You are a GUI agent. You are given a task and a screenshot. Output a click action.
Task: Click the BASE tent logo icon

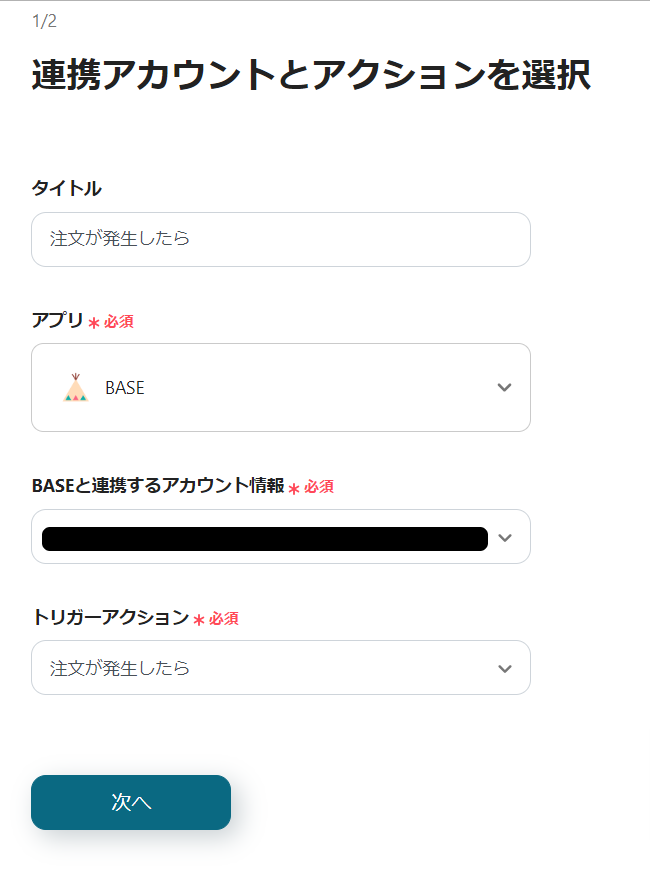(x=75, y=388)
